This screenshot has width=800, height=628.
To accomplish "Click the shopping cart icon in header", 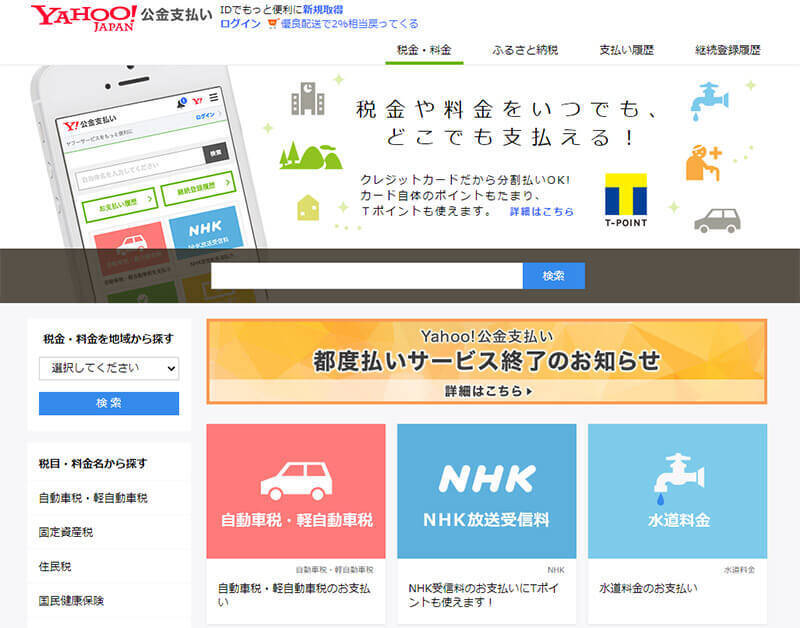I will click(272, 24).
